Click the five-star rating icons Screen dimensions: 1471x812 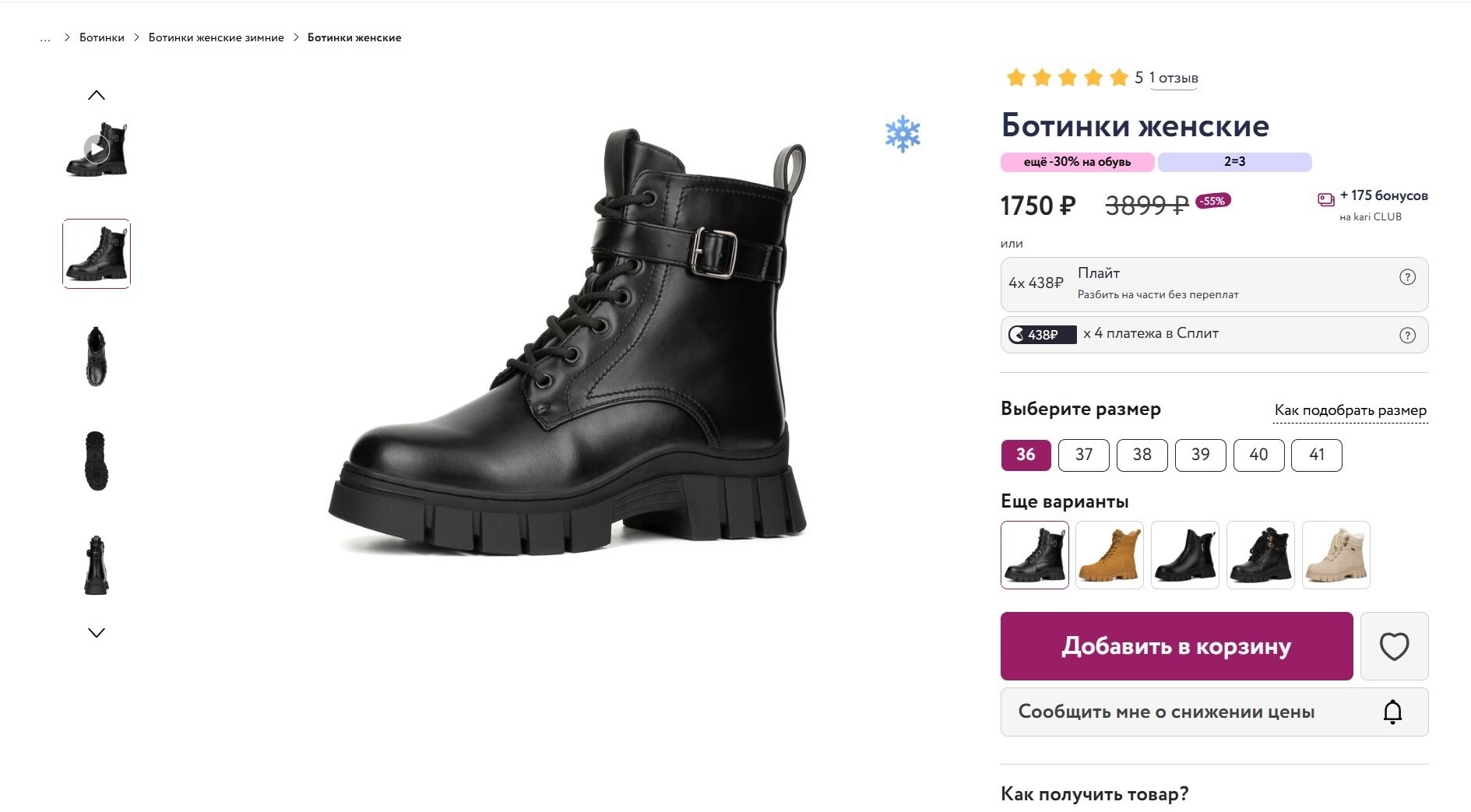tap(1068, 78)
